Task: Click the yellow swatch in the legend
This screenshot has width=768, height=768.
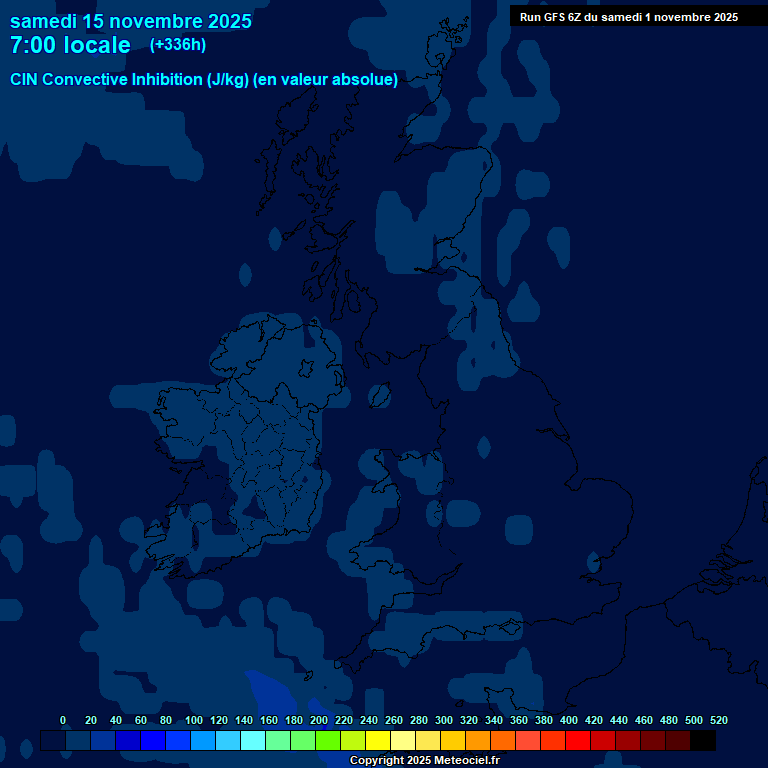Action: coord(378,740)
